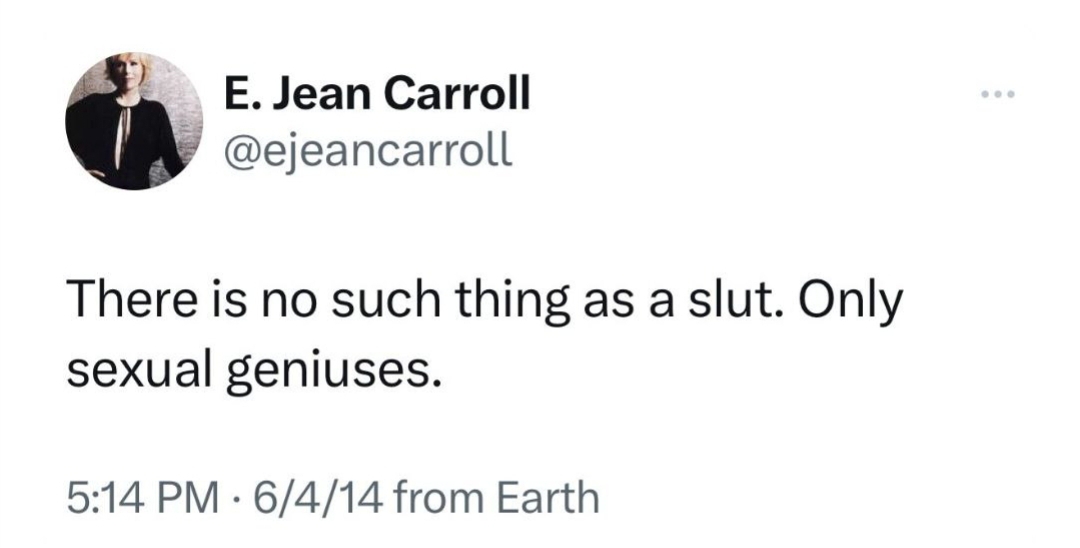The height and width of the screenshot is (548, 1080).
Task: Click the "Earth" word in footer
Action: (548, 497)
